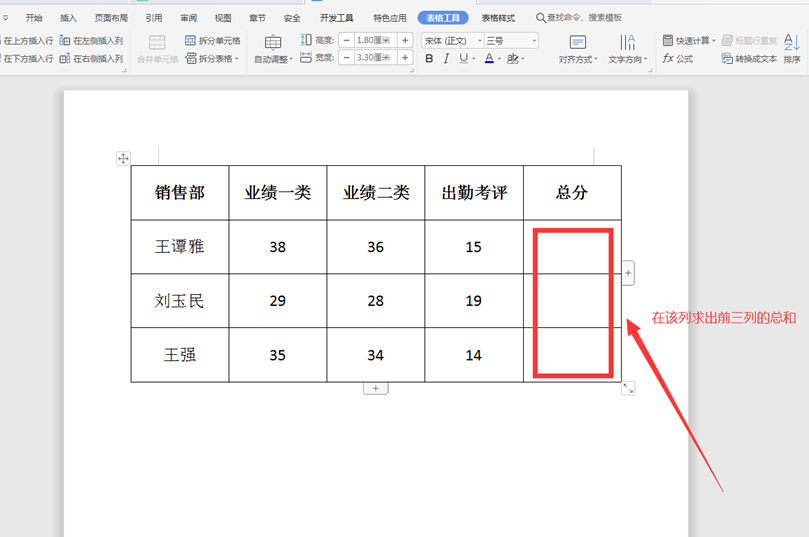Click Convert to Text button
809x537 pixels.
(x=749, y=59)
